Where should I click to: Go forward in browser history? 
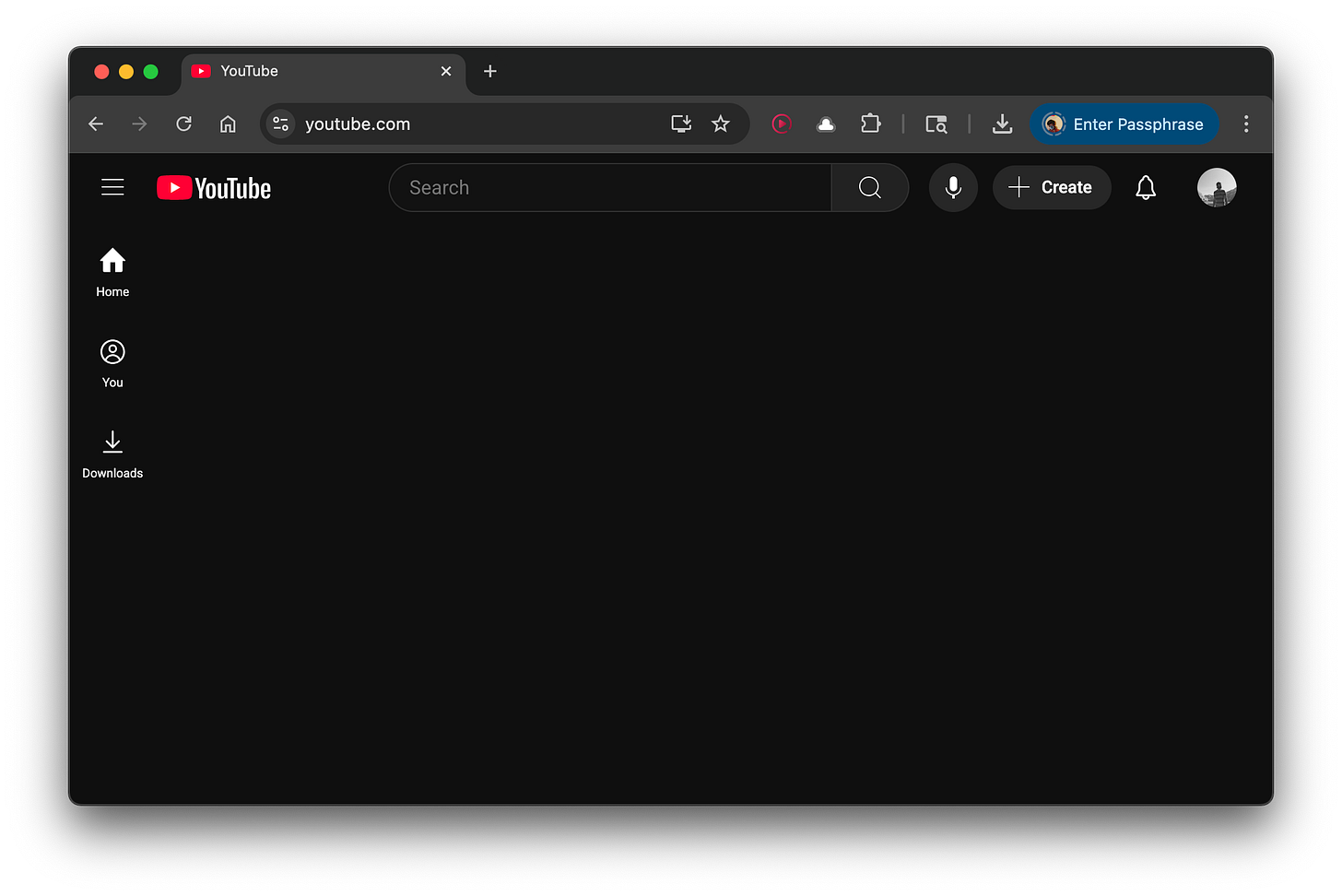[139, 124]
